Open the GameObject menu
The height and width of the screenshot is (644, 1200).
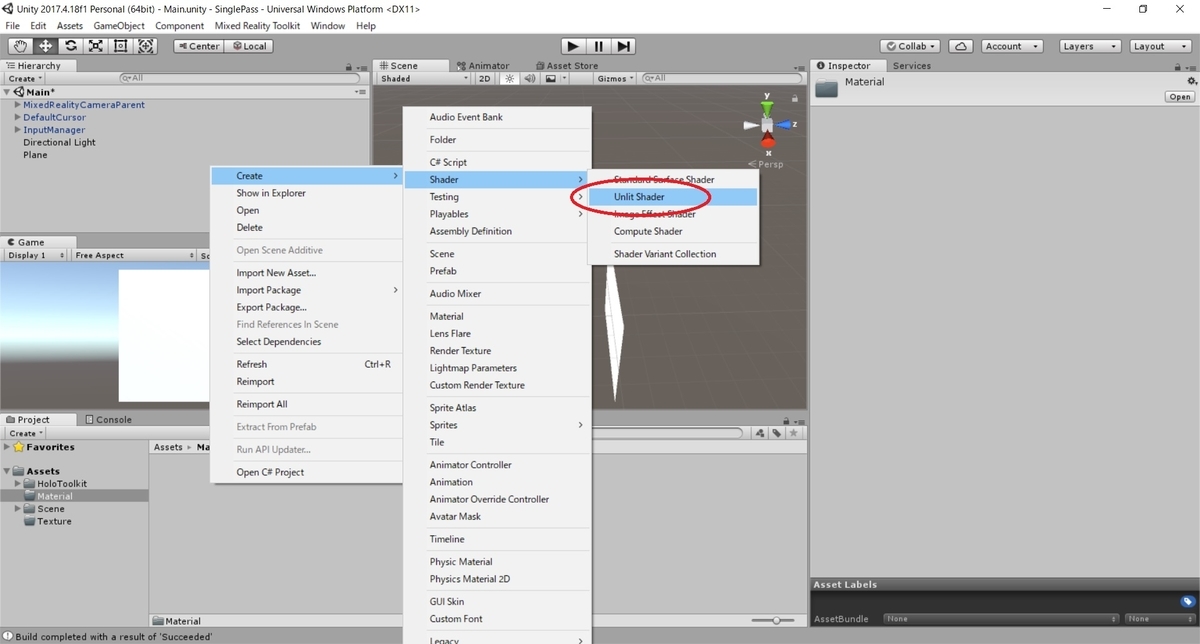pyautogui.click(x=119, y=25)
